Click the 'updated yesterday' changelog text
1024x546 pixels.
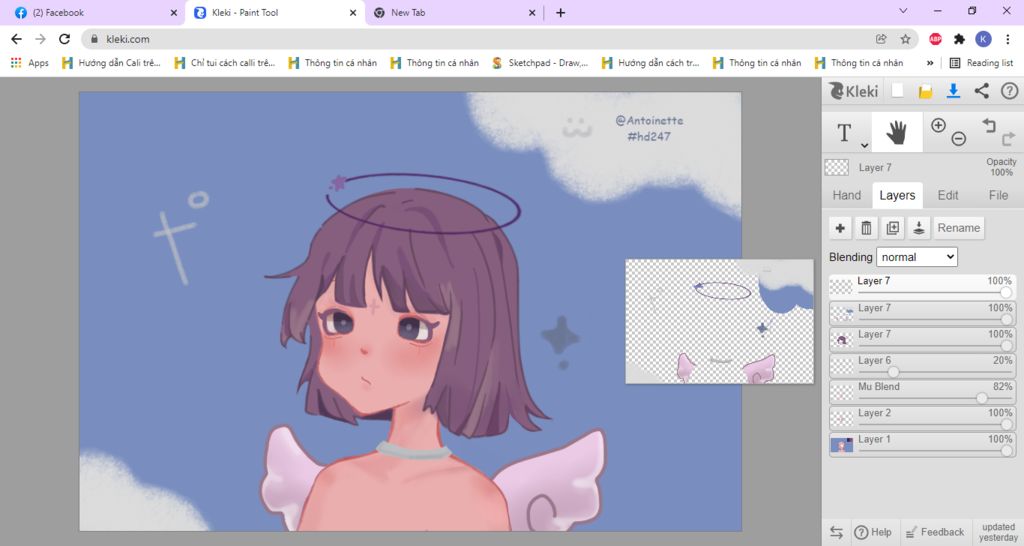pos(998,532)
